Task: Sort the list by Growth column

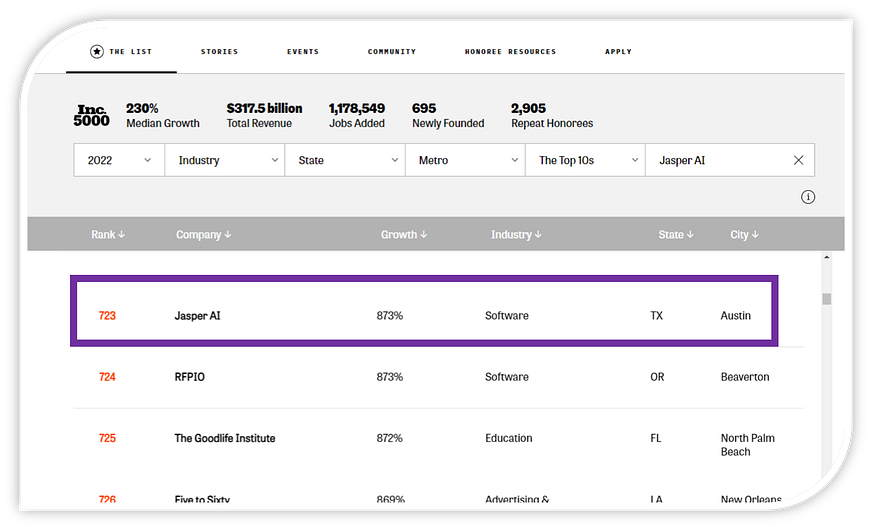Action: coord(404,235)
